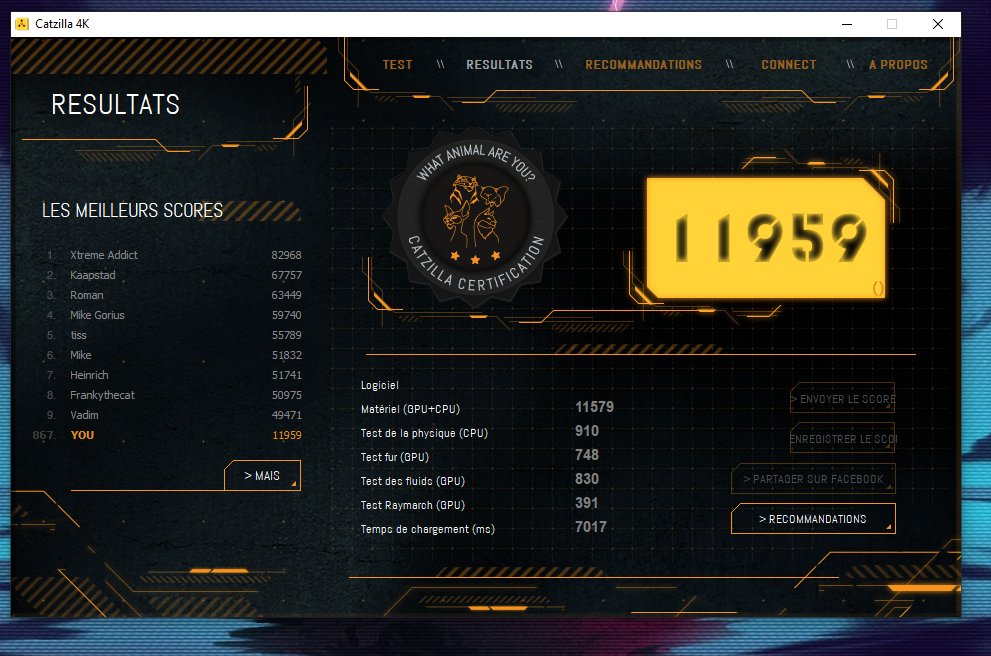
Task: Open the CONNECT tab
Action: click(789, 64)
